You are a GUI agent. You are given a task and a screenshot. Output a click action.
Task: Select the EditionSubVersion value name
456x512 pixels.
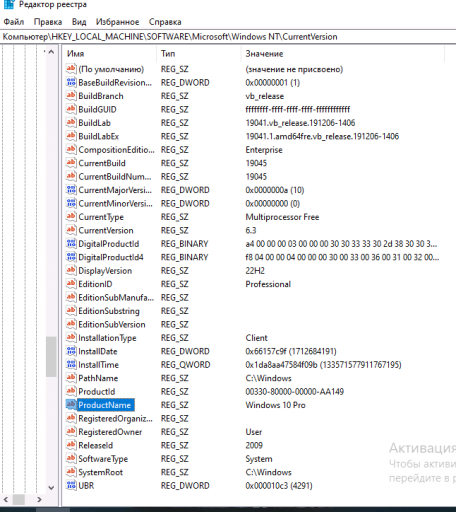pyautogui.click(x=112, y=324)
